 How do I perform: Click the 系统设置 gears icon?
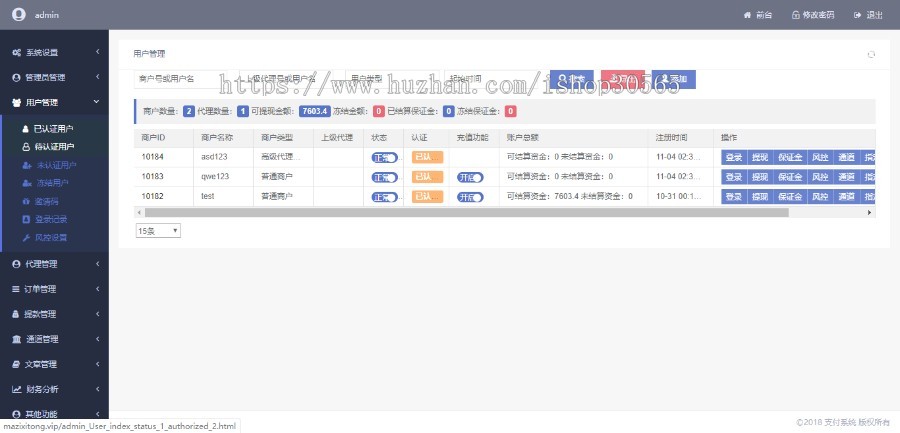(x=17, y=52)
